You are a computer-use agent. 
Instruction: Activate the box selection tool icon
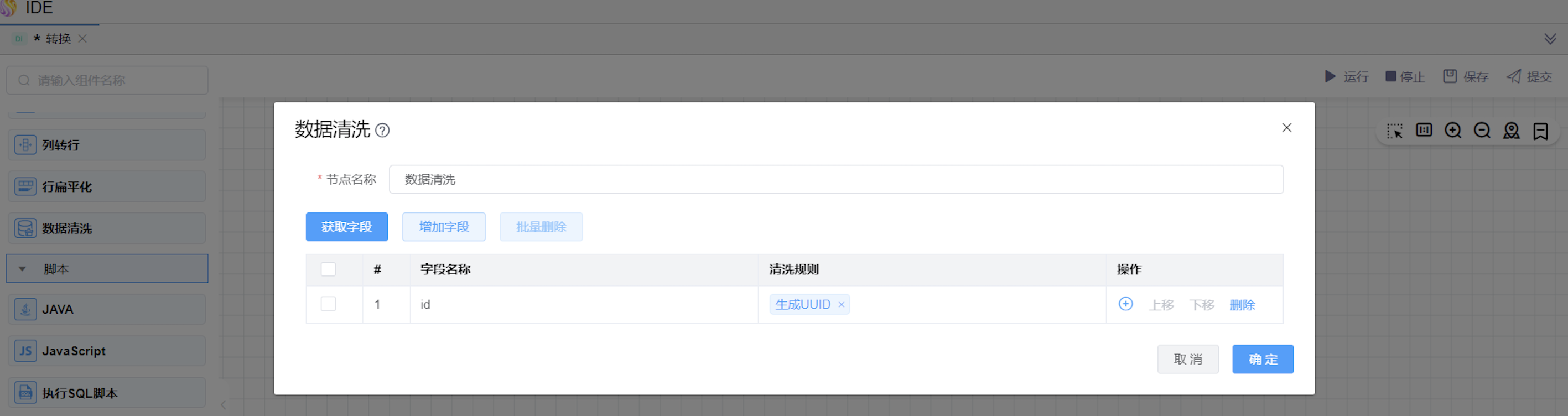pos(1394,131)
